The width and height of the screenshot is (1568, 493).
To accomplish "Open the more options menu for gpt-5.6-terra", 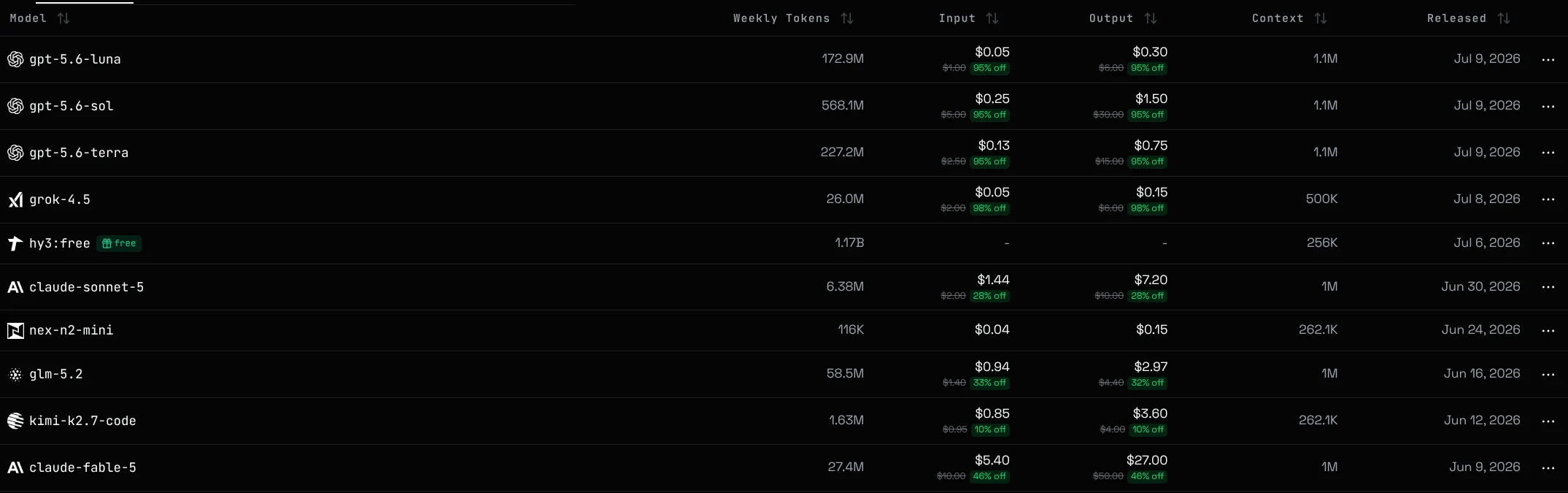I will pyautogui.click(x=1548, y=153).
